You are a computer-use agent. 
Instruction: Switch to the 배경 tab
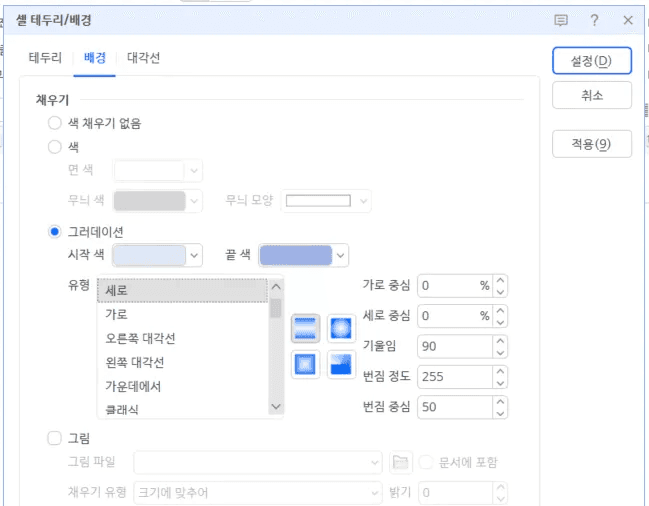click(x=95, y=58)
